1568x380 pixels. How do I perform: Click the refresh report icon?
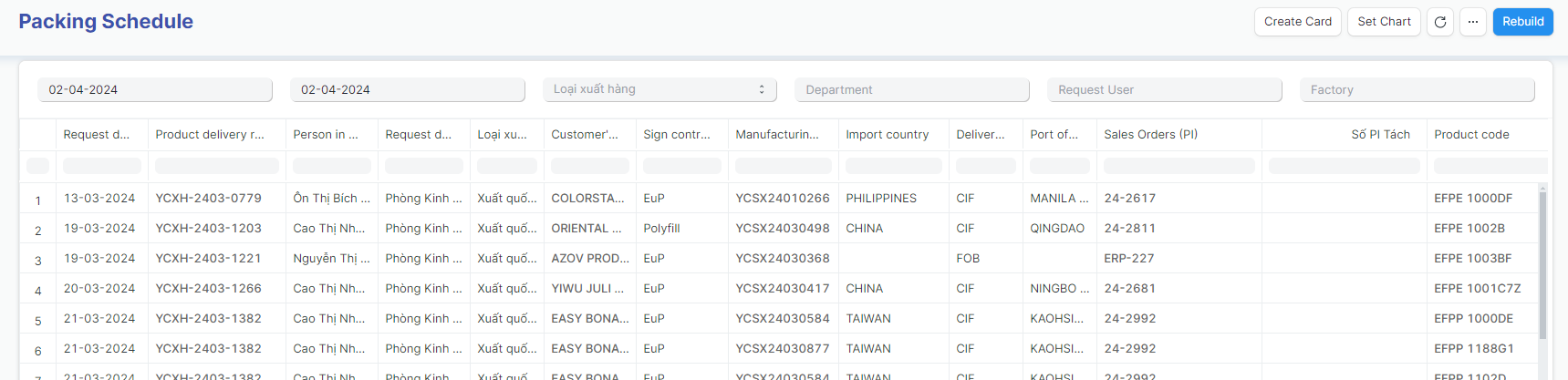(x=1440, y=22)
